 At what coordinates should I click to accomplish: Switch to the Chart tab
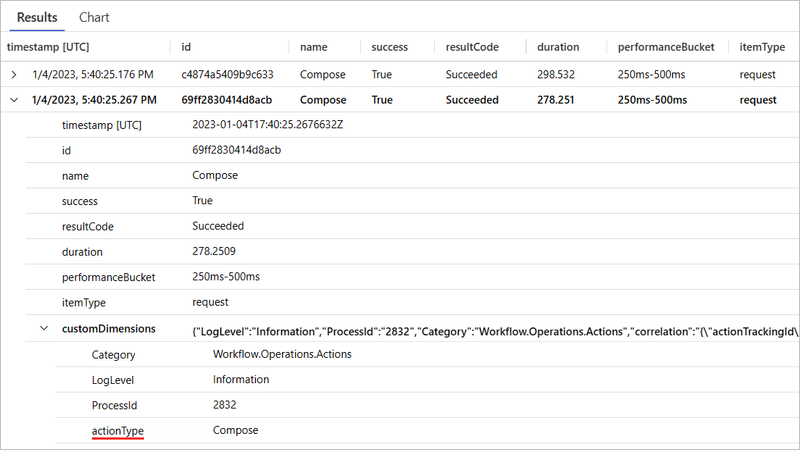pos(94,18)
